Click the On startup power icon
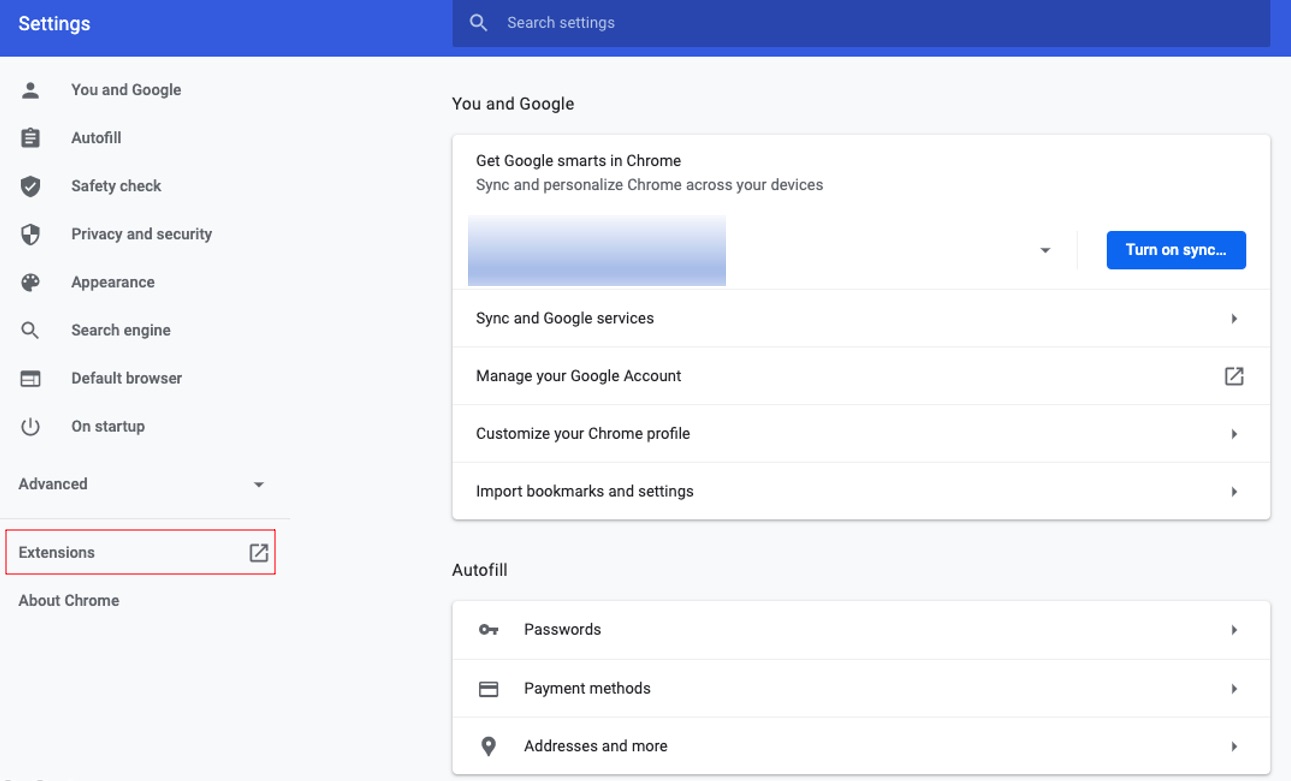1291x781 pixels. coord(31,426)
